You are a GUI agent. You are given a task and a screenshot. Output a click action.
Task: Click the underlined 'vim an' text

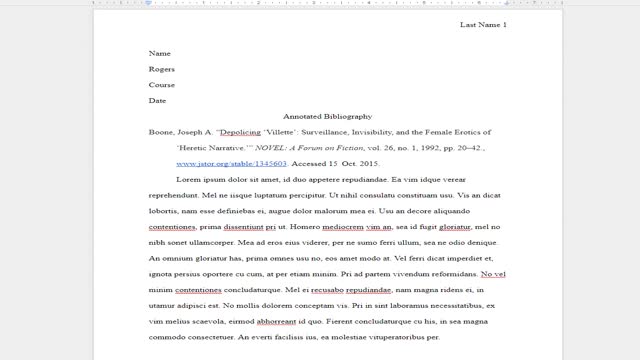coord(379,227)
